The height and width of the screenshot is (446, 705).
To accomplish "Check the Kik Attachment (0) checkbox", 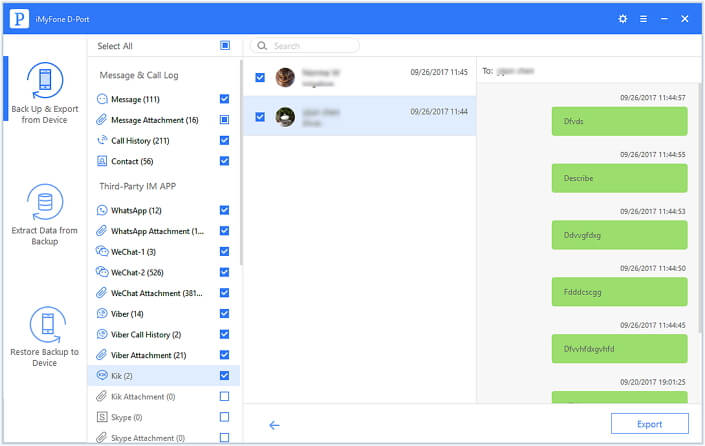I will point(224,396).
